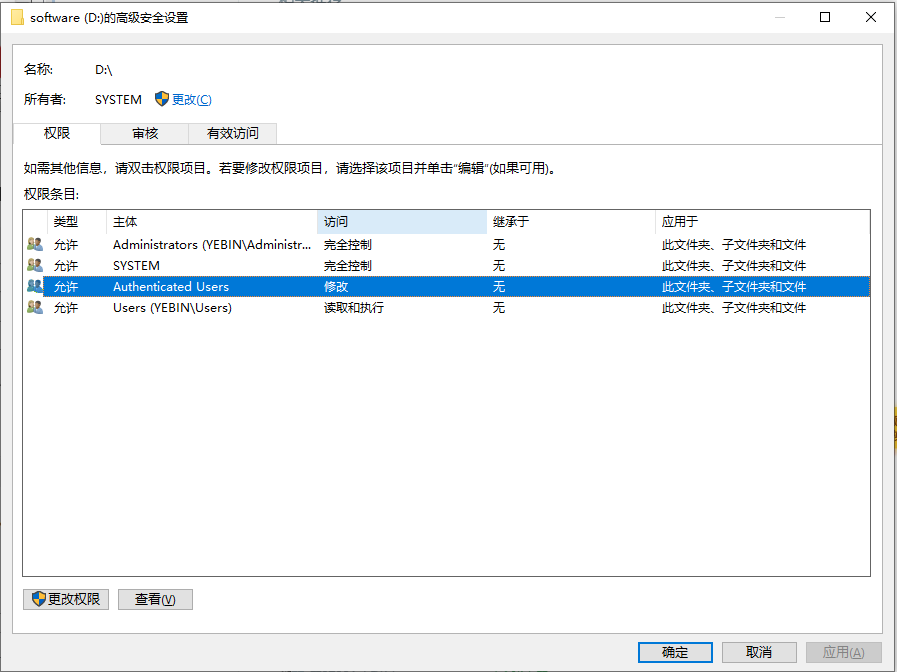The width and height of the screenshot is (897, 672).
Task: Click 允许 type in the Users row
Action: 65,308
